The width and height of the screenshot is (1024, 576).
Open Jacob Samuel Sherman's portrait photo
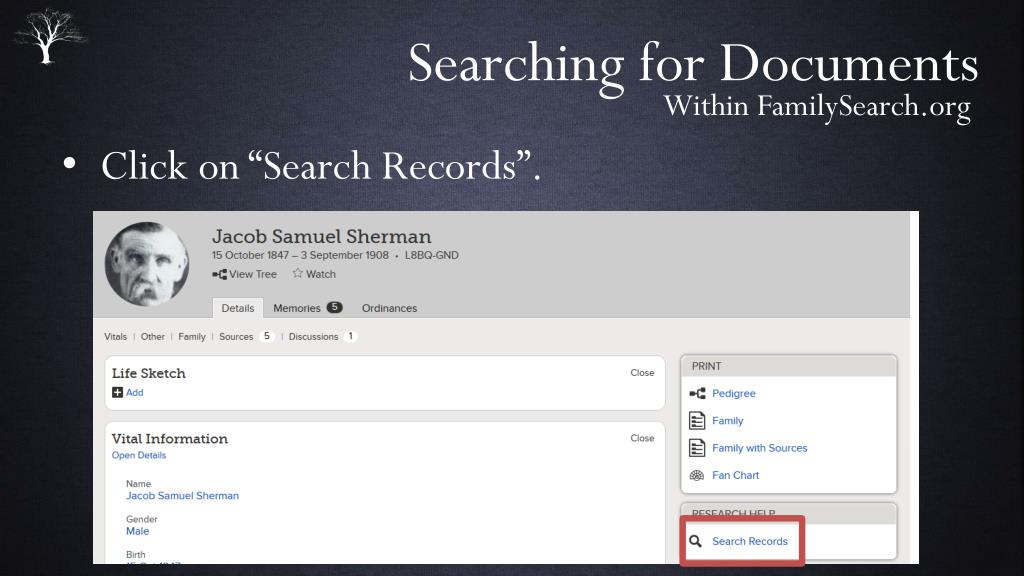click(x=147, y=264)
